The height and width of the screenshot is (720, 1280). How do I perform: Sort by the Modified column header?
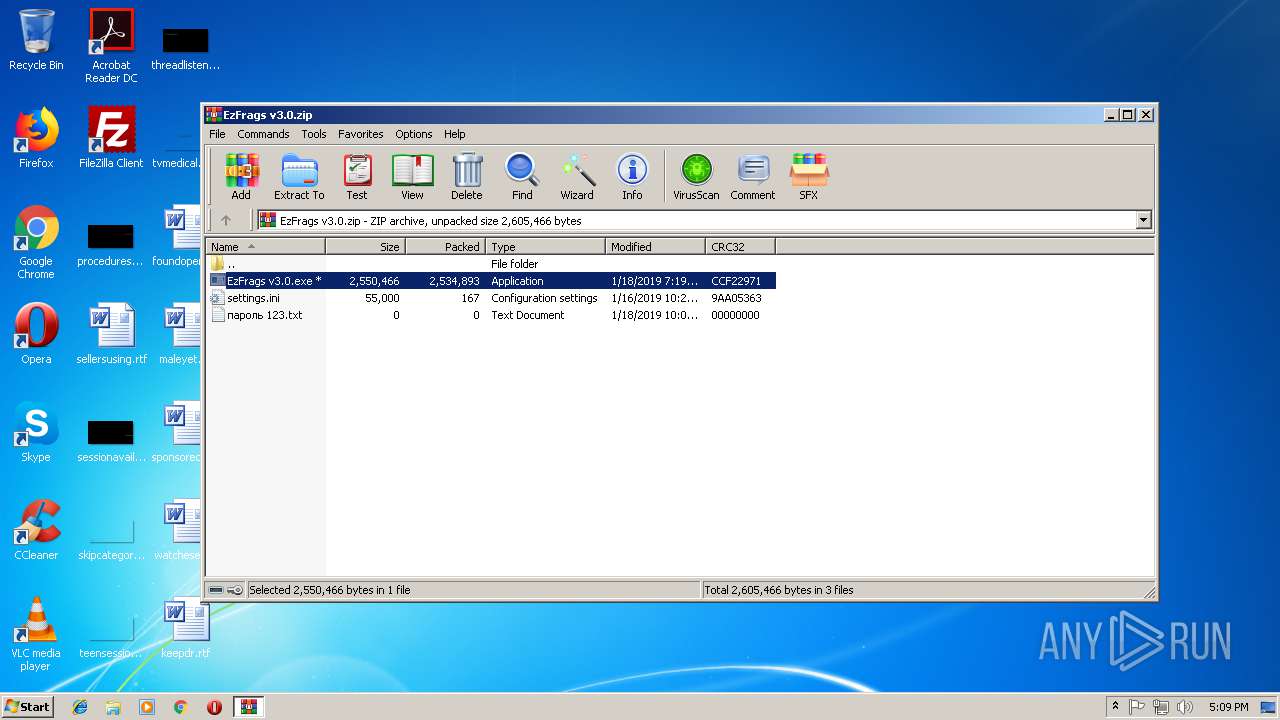[x=655, y=247]
